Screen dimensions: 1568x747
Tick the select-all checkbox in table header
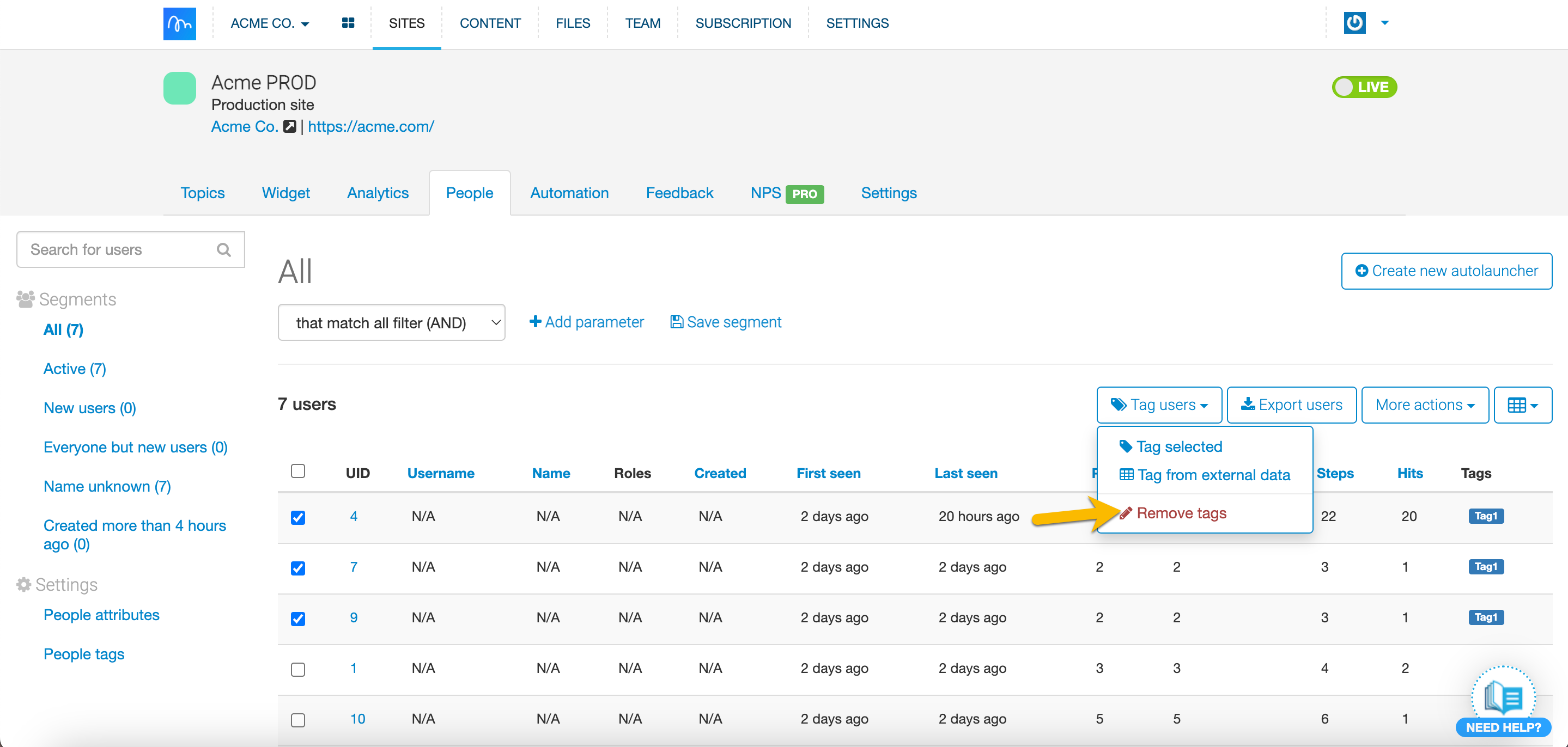click(297, 472)
